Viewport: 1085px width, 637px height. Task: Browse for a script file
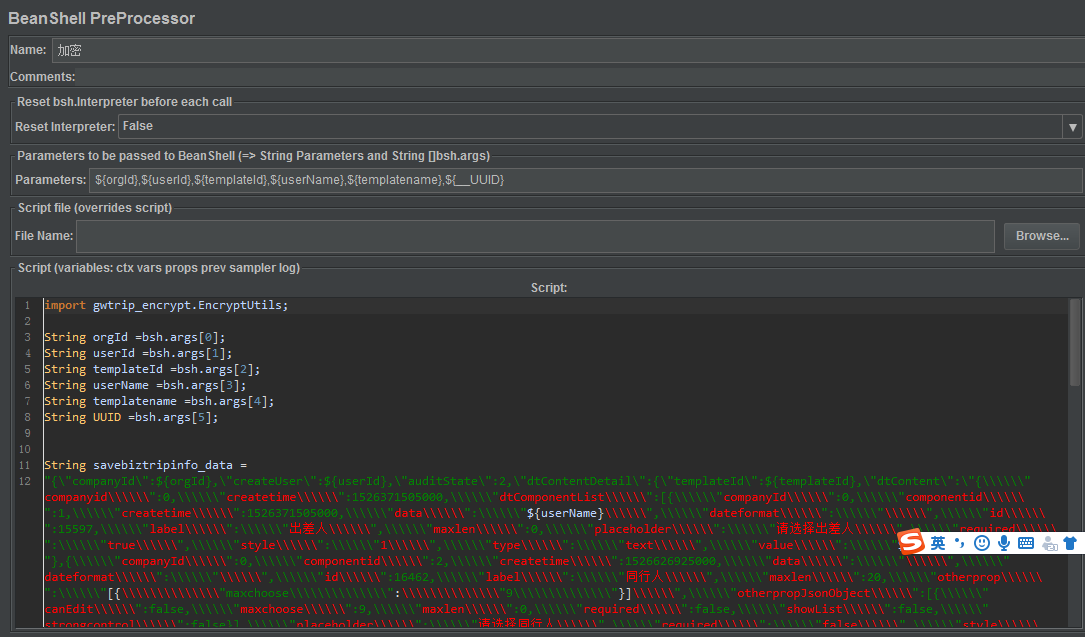[x=1041, y=237]
